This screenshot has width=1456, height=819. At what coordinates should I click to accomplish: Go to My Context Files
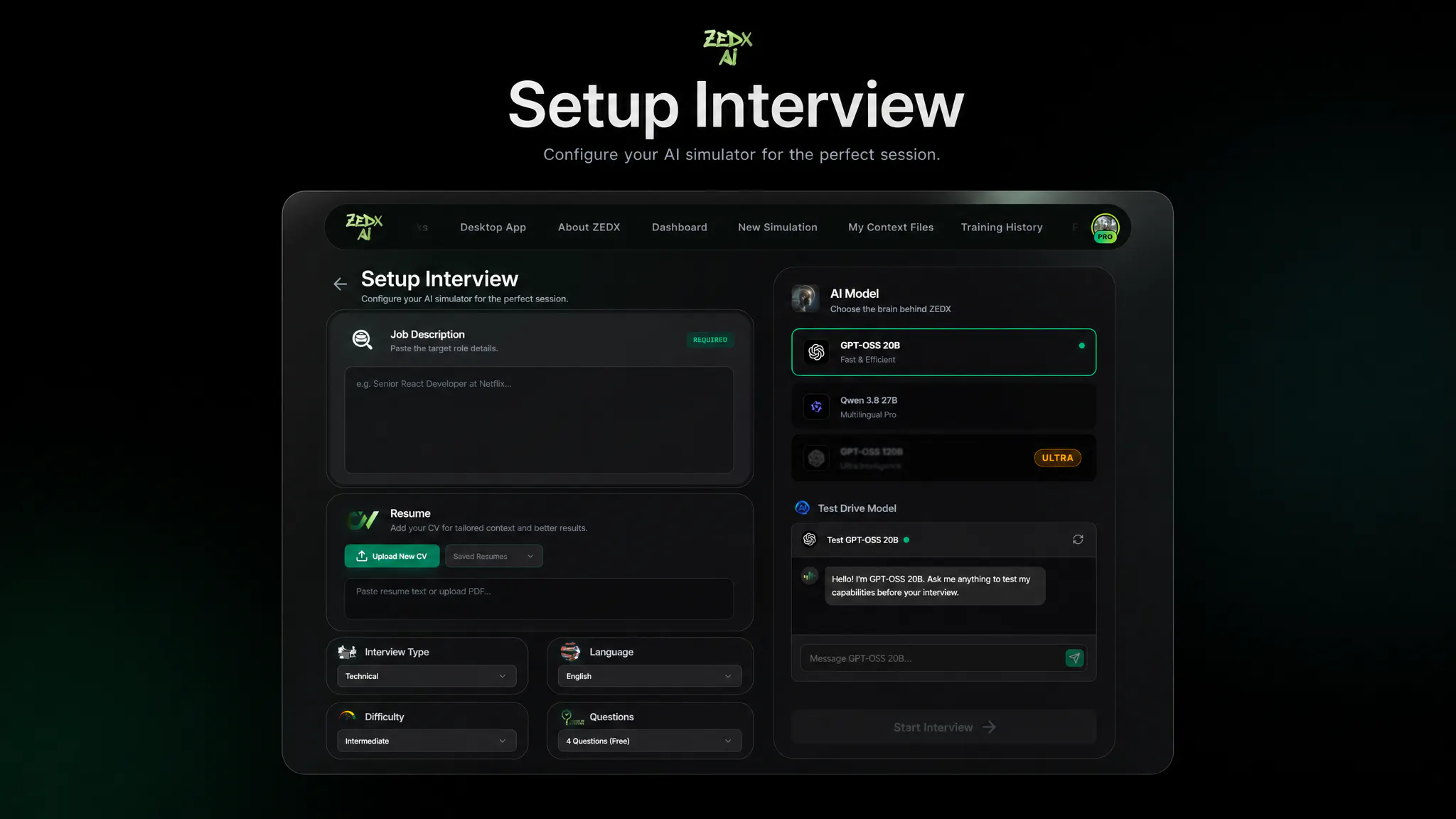[x=890, y=227]
